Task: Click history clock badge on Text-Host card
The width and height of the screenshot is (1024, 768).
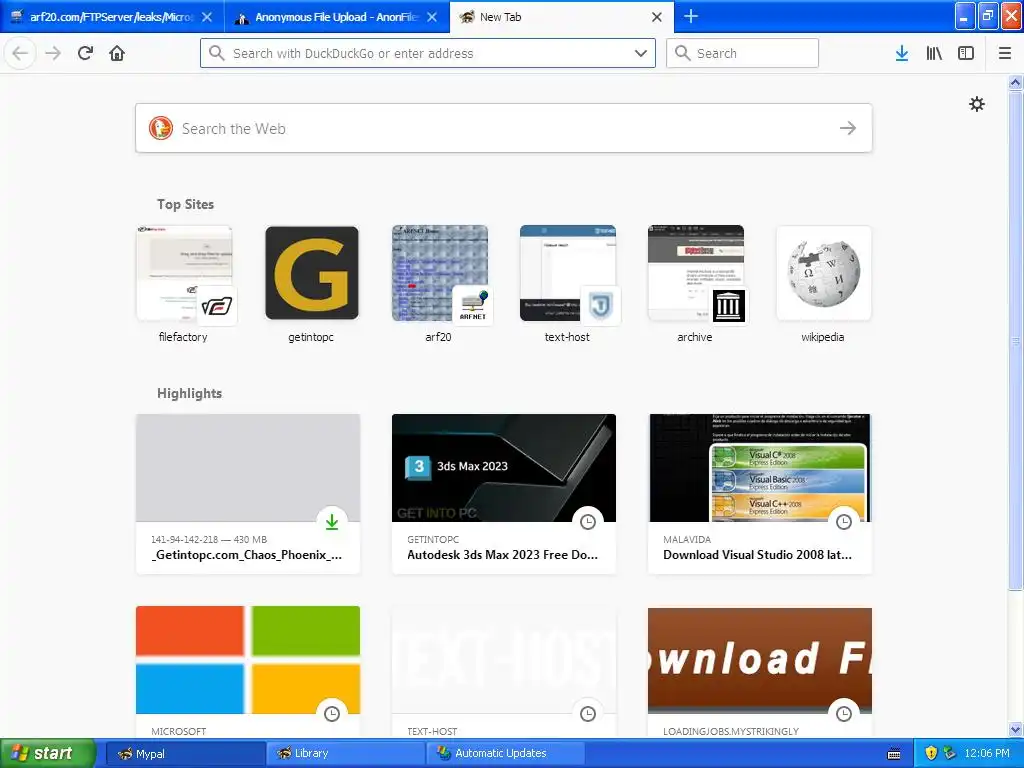Action: [x=588, y=714]
